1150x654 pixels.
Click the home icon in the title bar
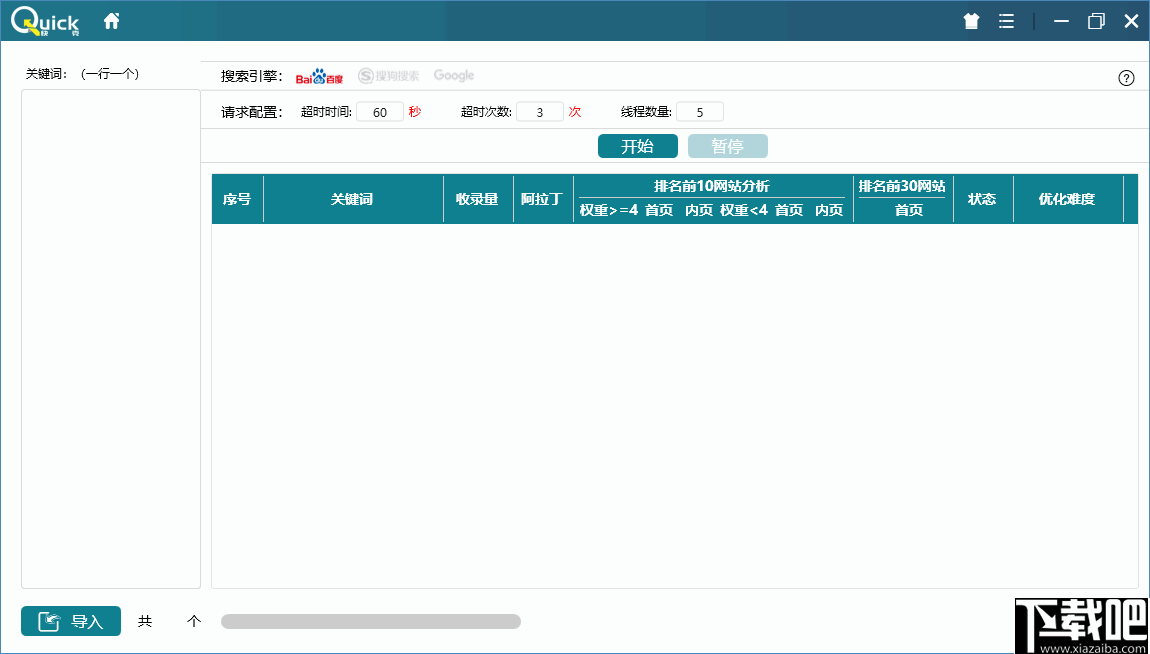[111, 19]
